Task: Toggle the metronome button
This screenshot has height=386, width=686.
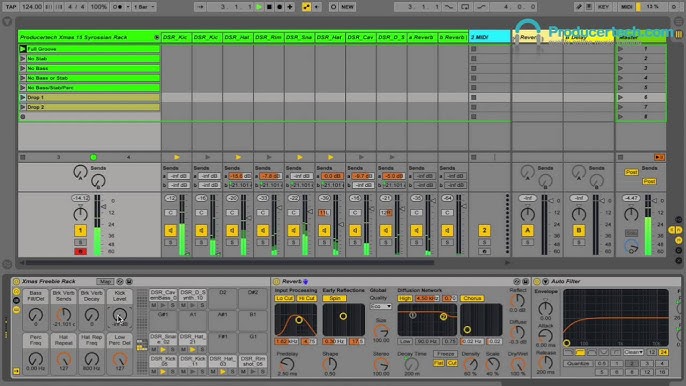Action: click(x=118, y=7)
